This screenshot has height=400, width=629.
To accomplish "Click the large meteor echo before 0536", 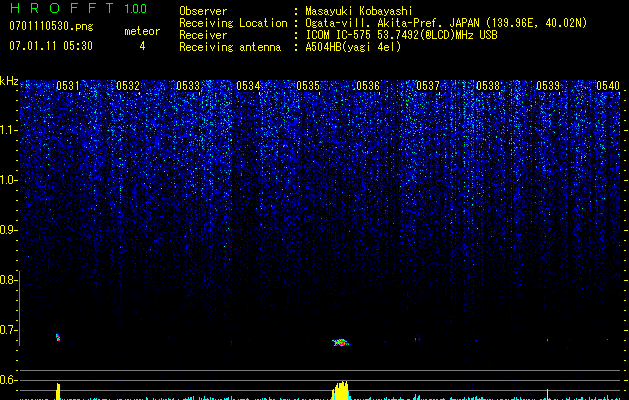I will 341,342.
